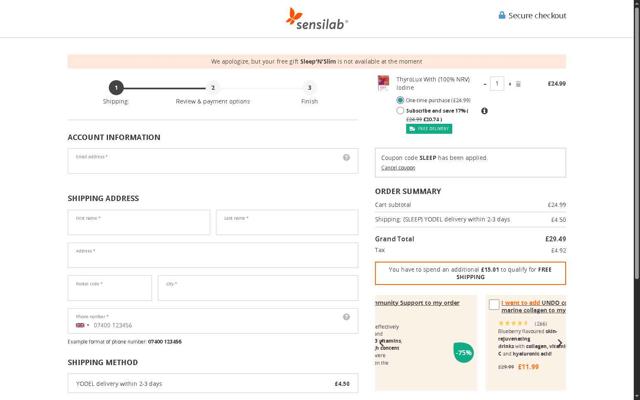Click the Sensilab logo

tap(317, 19)
